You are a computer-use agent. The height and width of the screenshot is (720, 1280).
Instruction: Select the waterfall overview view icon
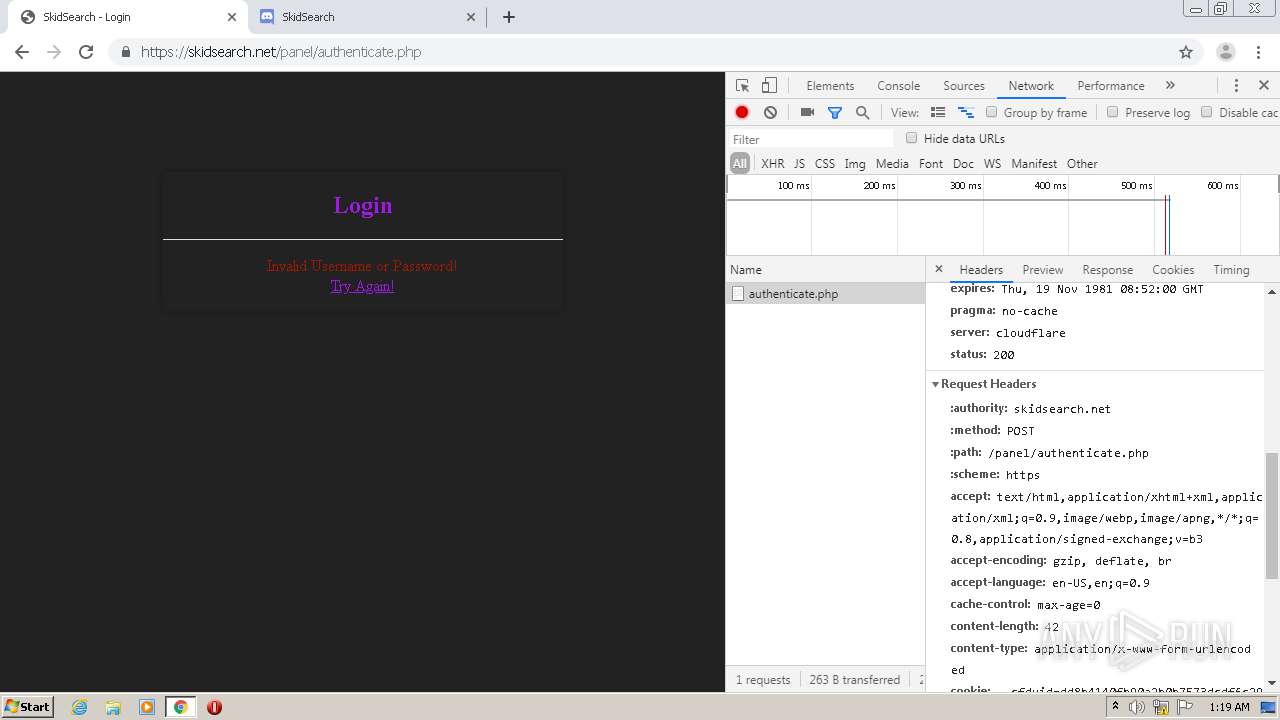966,113
